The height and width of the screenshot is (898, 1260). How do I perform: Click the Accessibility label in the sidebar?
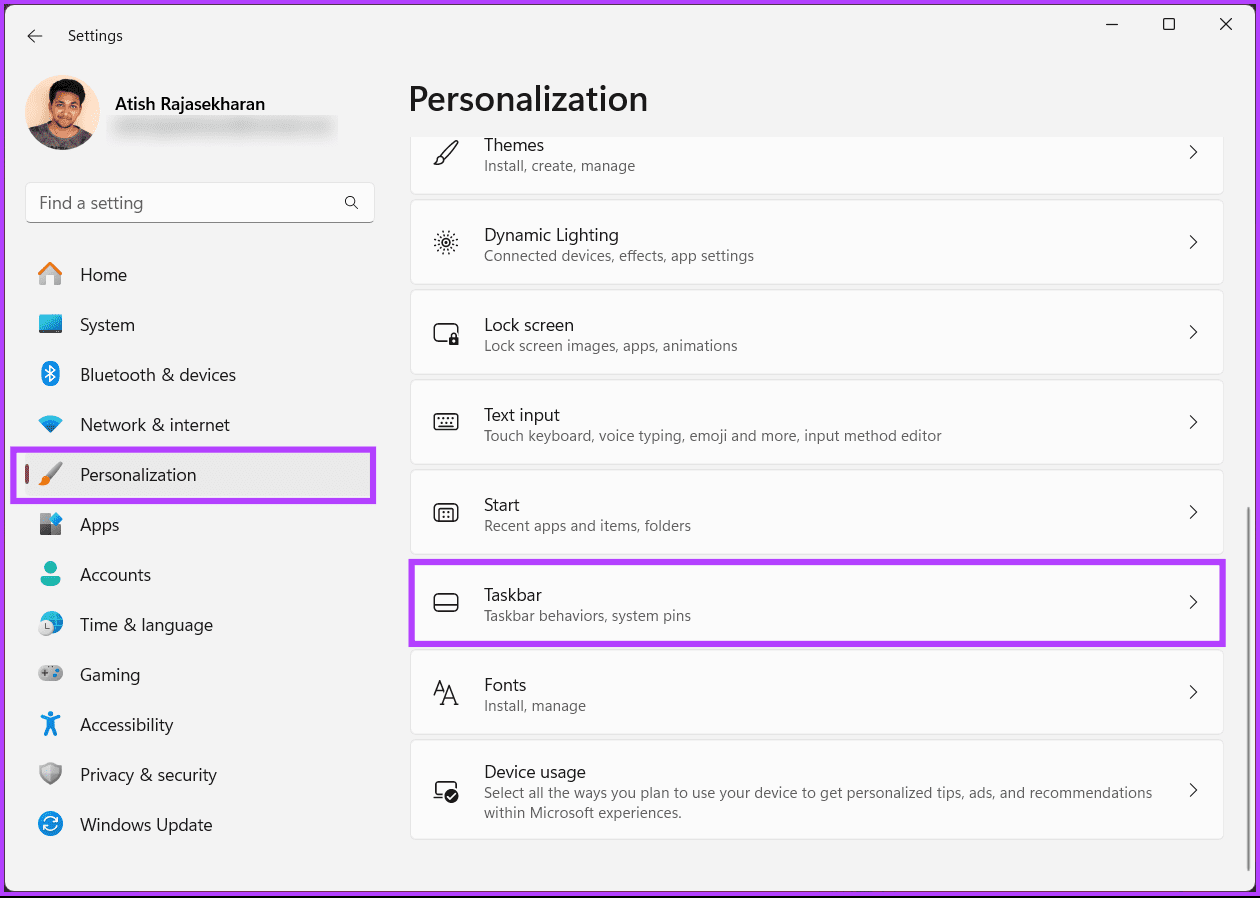coord(126,725)
